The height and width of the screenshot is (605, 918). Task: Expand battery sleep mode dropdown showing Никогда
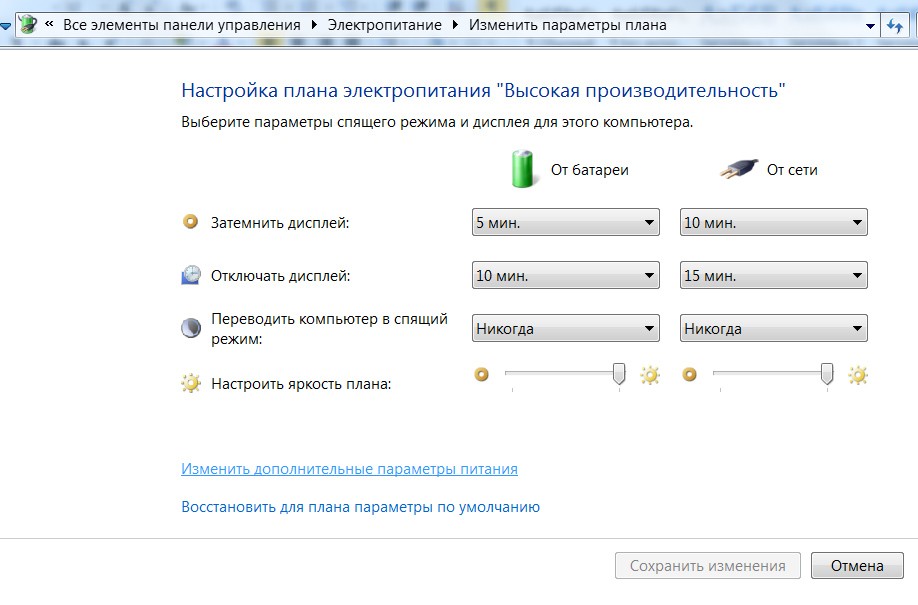(565, 328)
